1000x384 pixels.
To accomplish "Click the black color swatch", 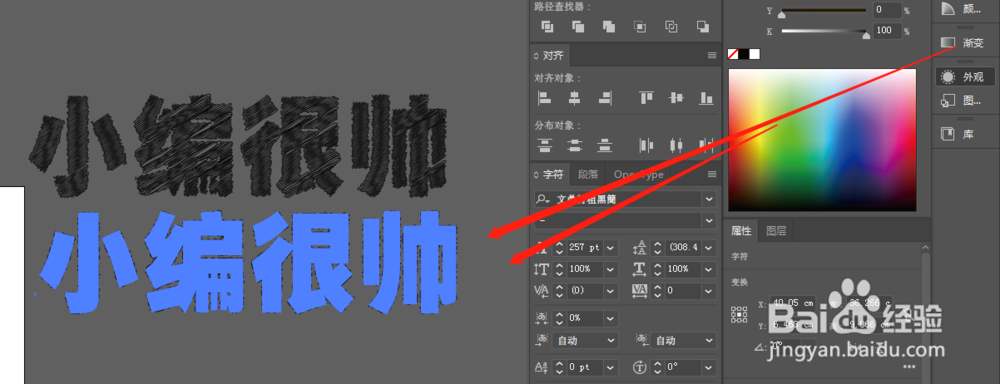I will [744, 54].
